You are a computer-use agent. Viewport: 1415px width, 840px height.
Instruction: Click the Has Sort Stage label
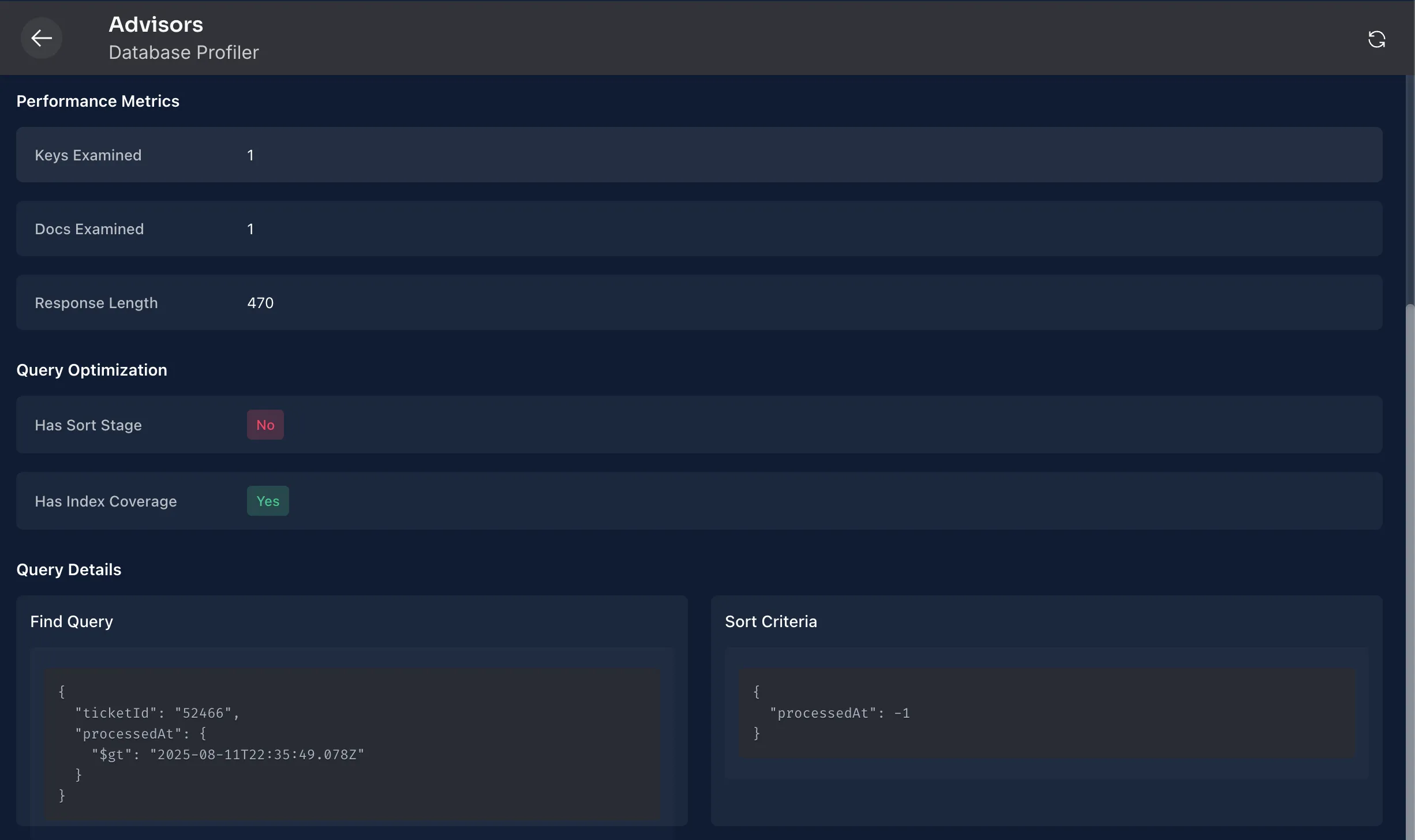(88, 425)
